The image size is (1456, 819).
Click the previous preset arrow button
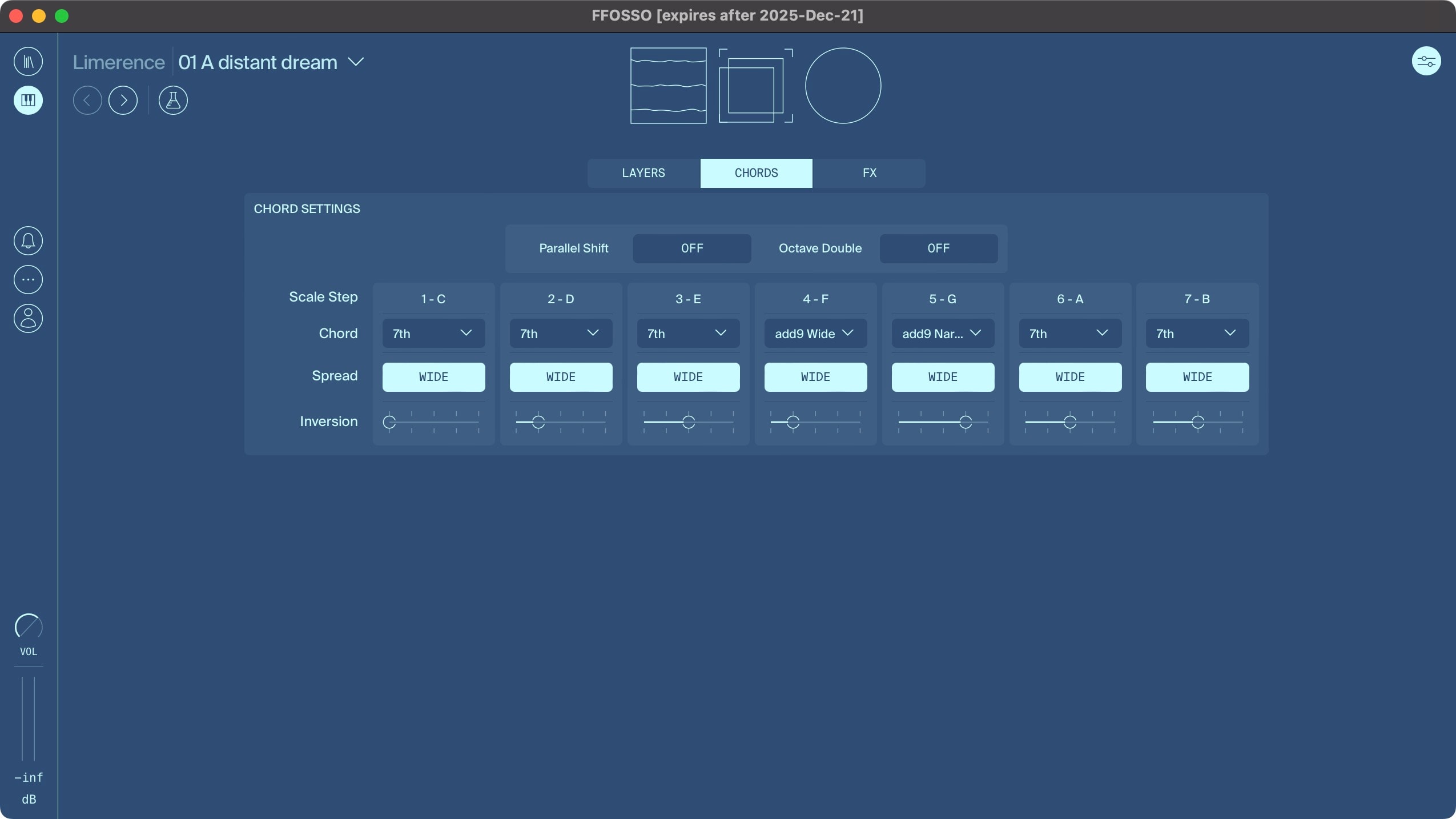(x=87, y=100)
